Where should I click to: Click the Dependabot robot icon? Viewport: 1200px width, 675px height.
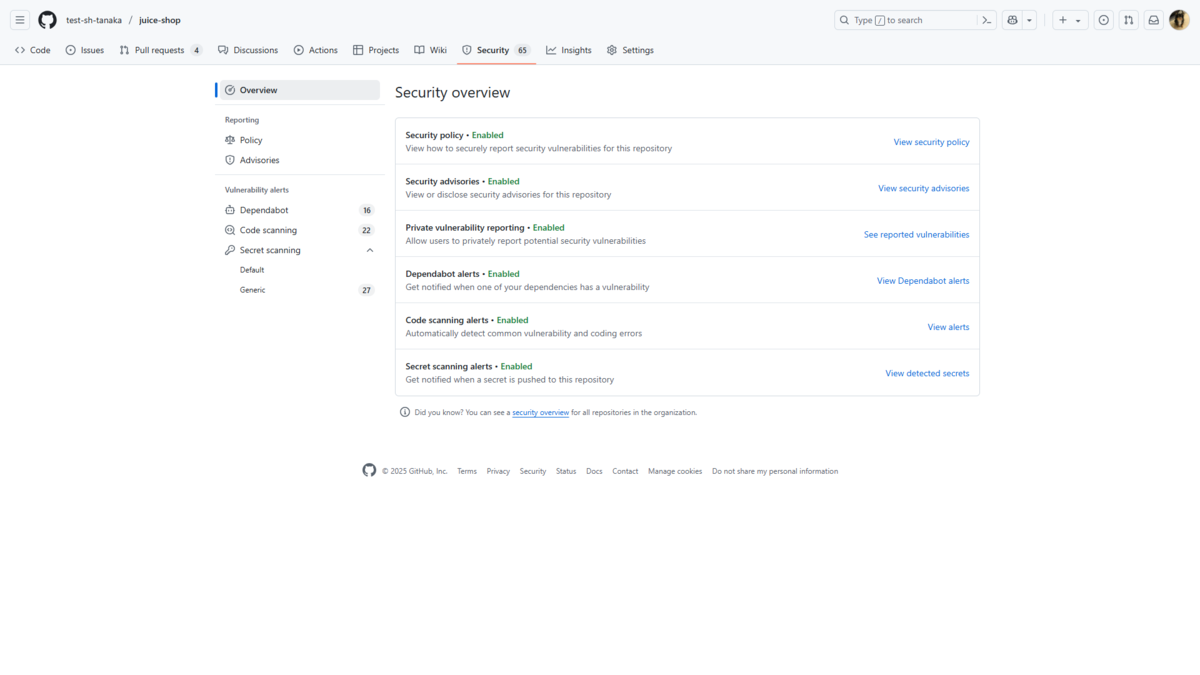230,210
